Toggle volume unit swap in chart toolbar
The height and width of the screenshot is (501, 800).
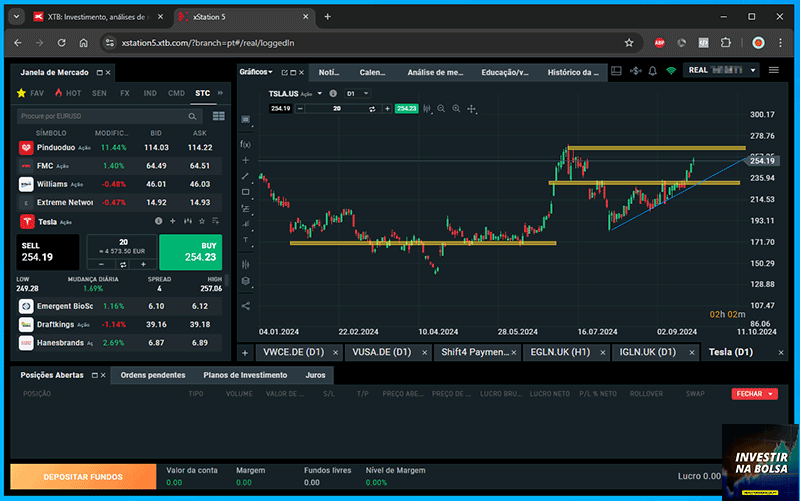[x=372, y=109]
